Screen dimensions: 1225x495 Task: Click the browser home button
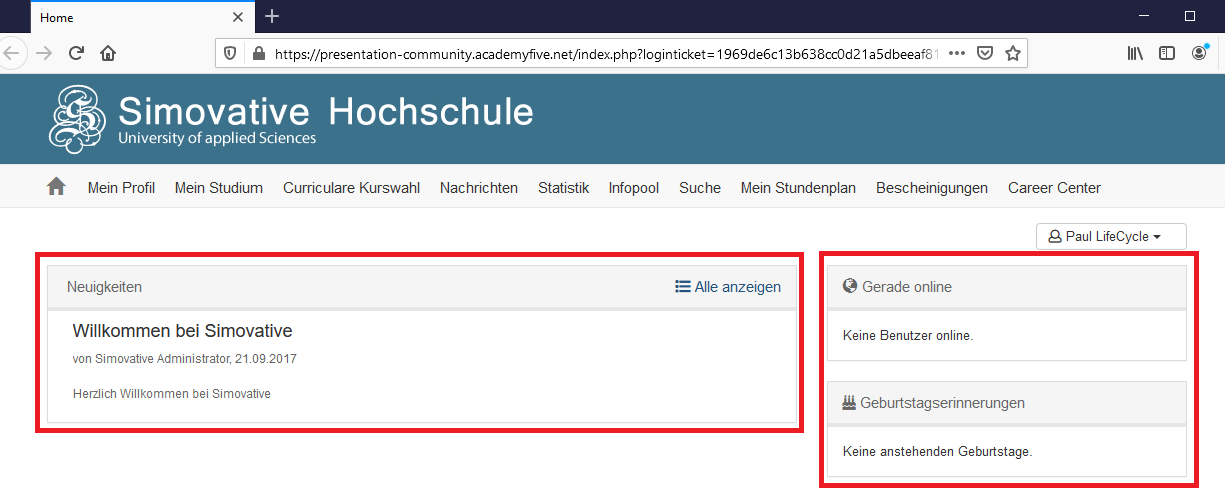tap(108, 53)
